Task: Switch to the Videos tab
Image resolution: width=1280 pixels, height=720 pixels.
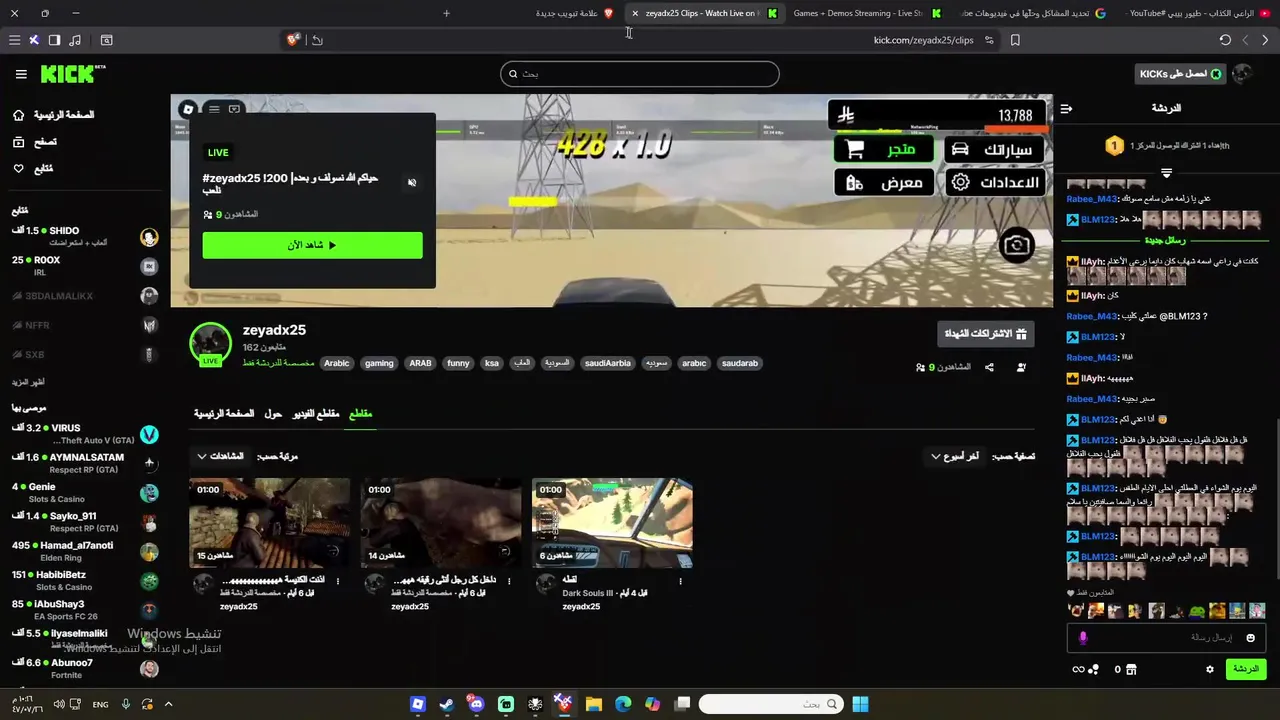Action: (315, 414)
